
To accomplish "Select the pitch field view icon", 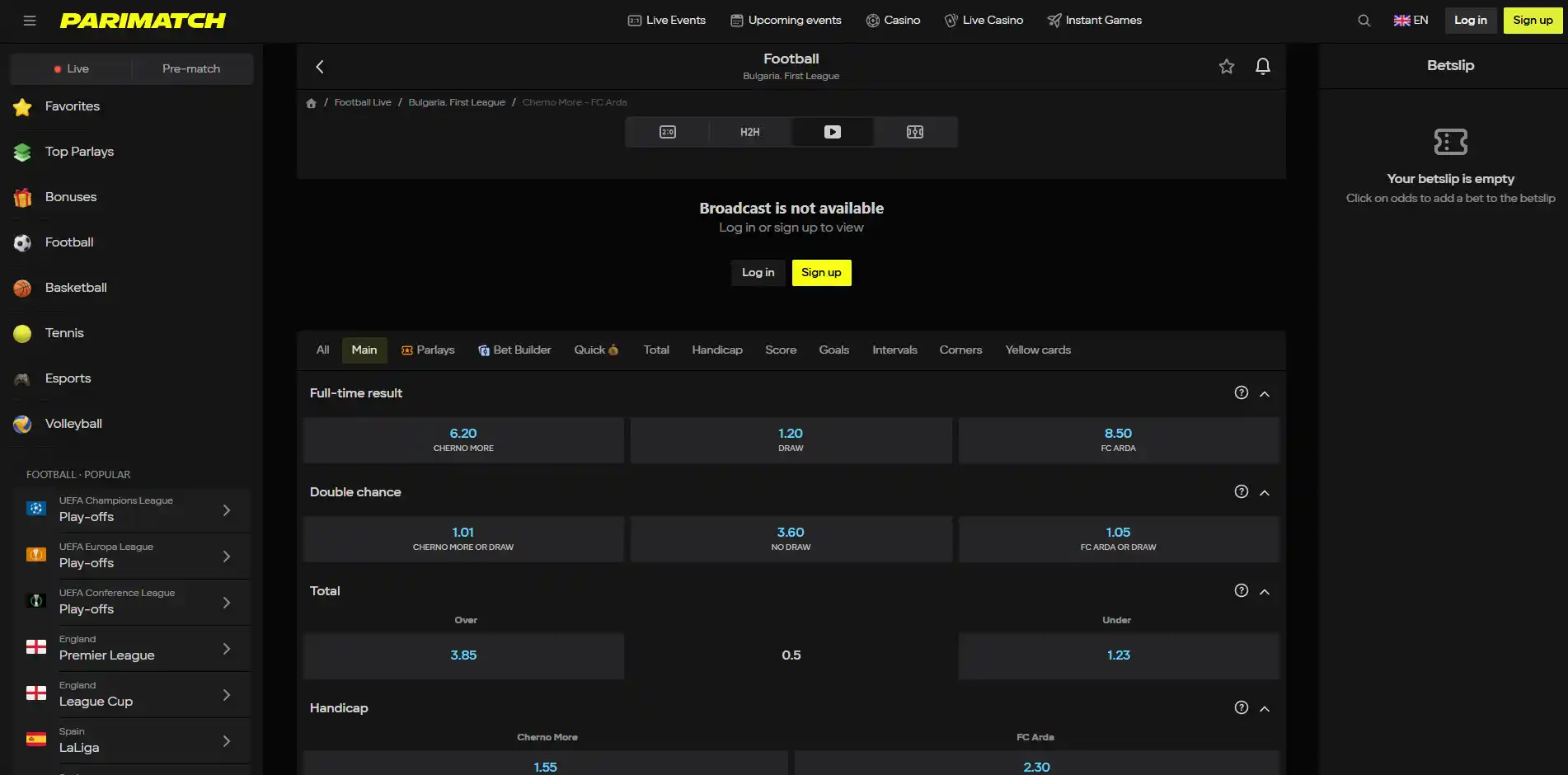I will (x=915, y=132).
